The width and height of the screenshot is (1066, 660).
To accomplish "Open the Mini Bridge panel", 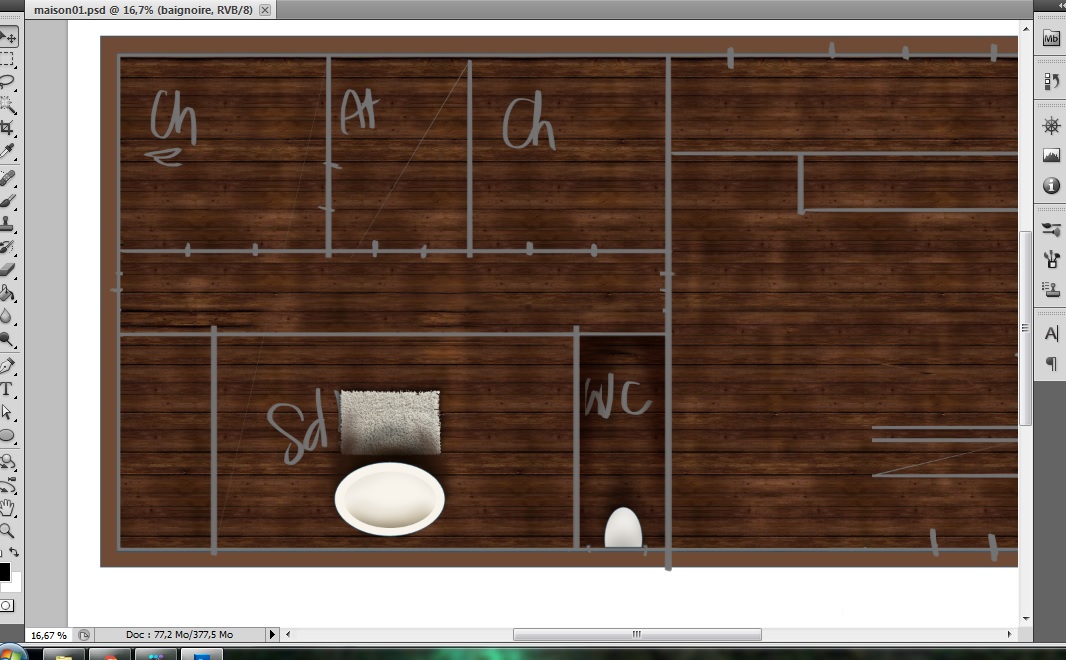I will [1051, 38].
